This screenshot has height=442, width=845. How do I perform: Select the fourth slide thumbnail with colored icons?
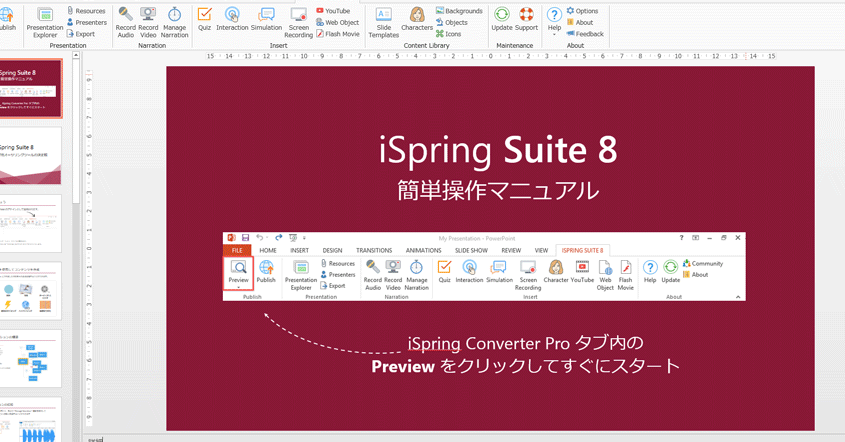[x=31, y=291]
